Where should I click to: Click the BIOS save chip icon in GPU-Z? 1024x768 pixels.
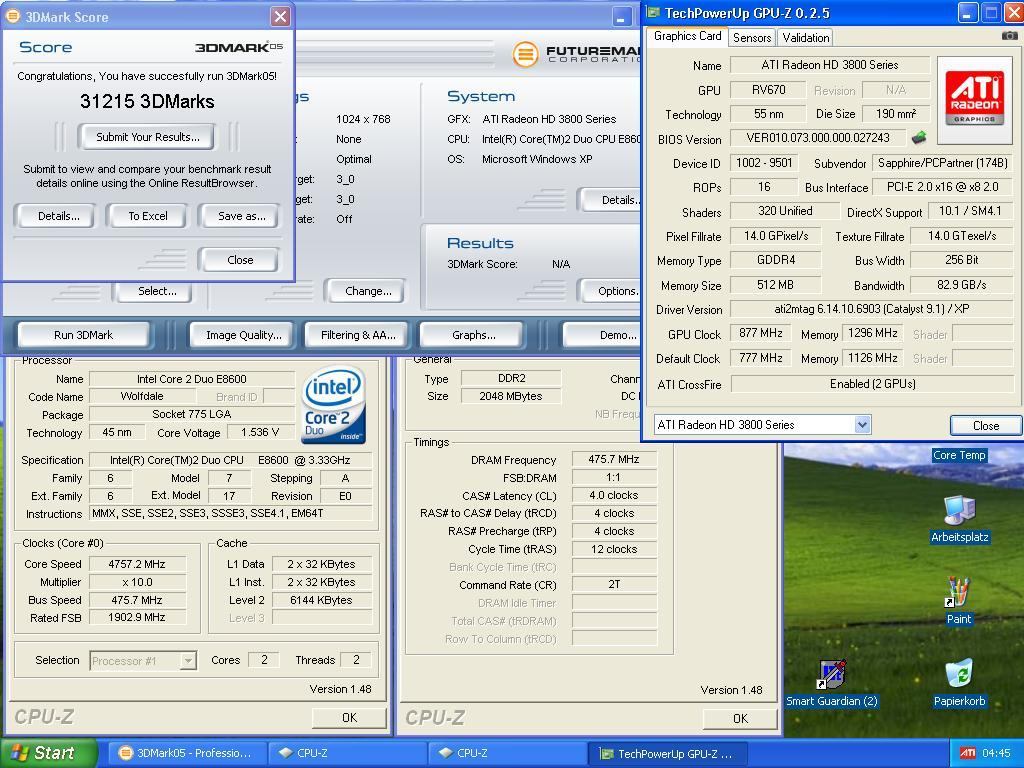919,137
